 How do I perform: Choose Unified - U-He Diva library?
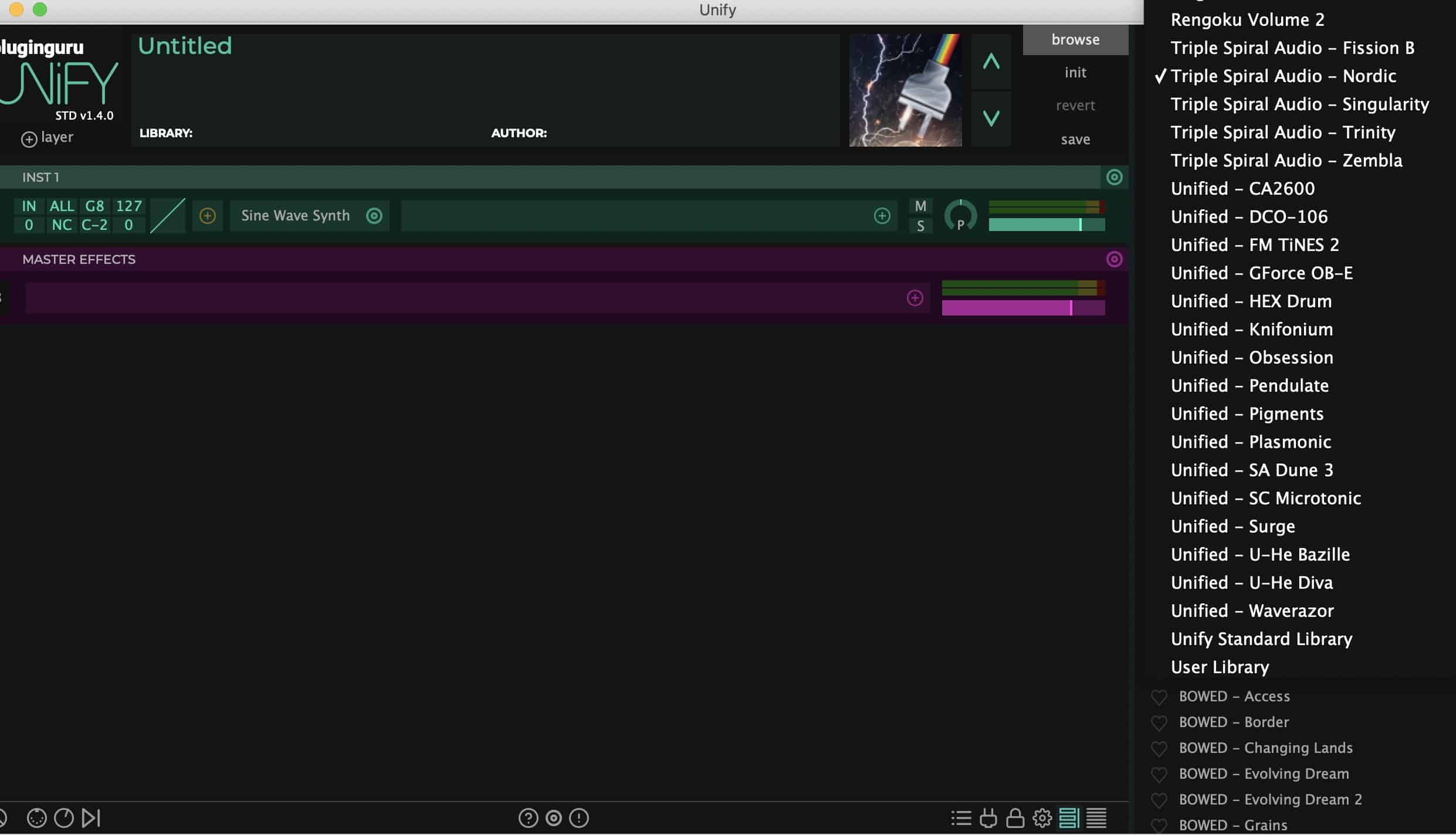click(x=1252, y=583)
